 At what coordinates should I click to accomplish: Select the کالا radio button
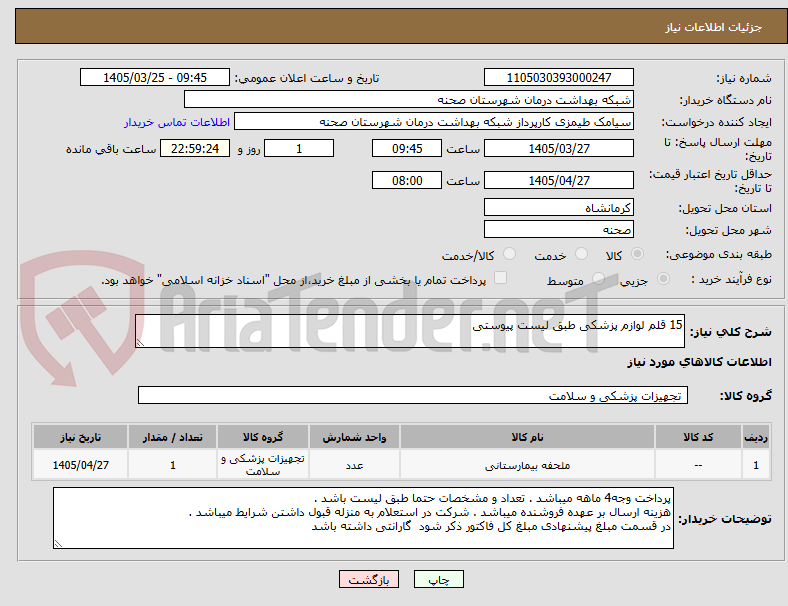[x=637, y=254]
